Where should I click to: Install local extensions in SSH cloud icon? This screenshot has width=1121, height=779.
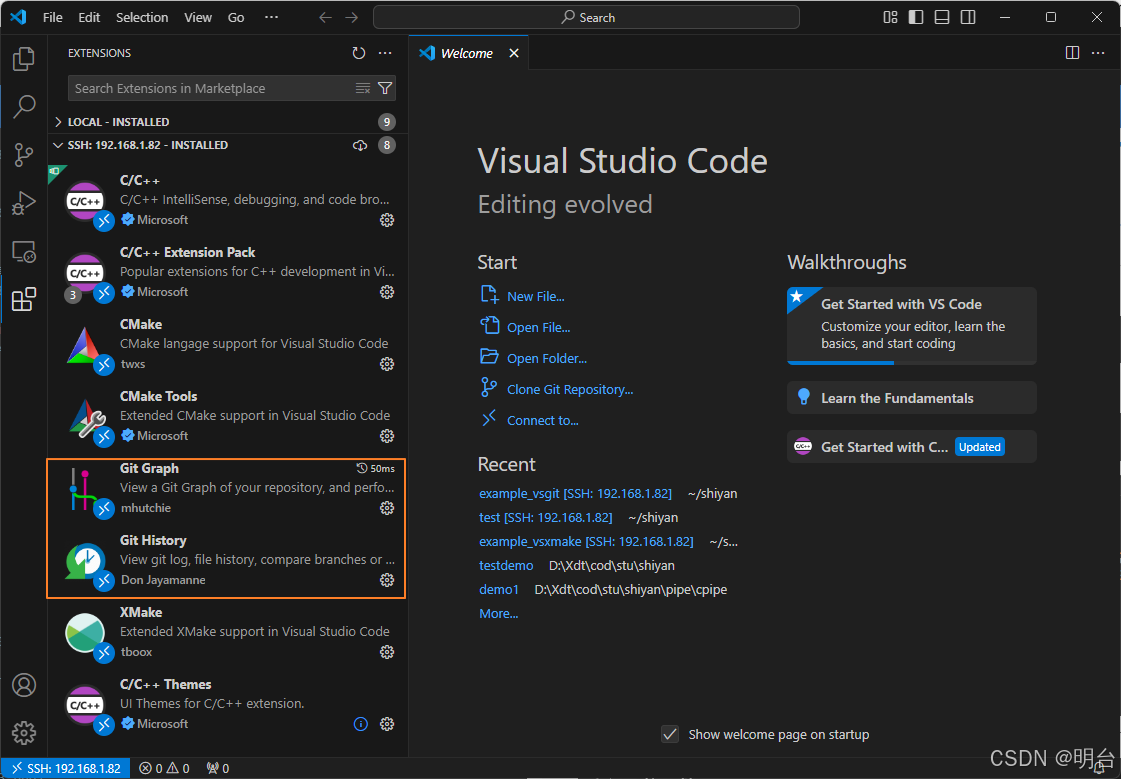pyautogui.click(x=360, y=145)
